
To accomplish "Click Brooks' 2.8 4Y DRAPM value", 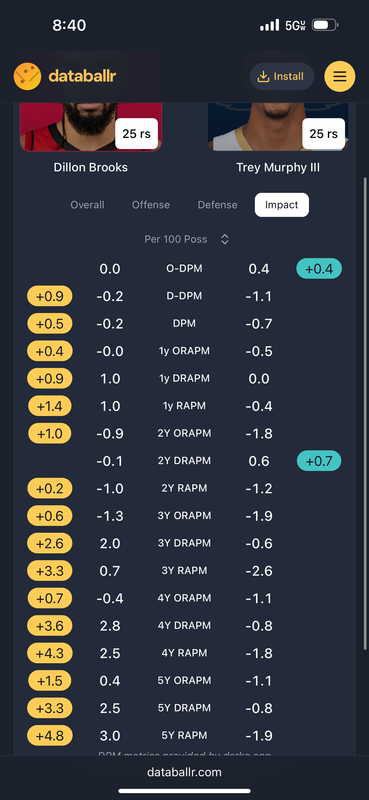I will pyautogui.click(x=110, y=626).
